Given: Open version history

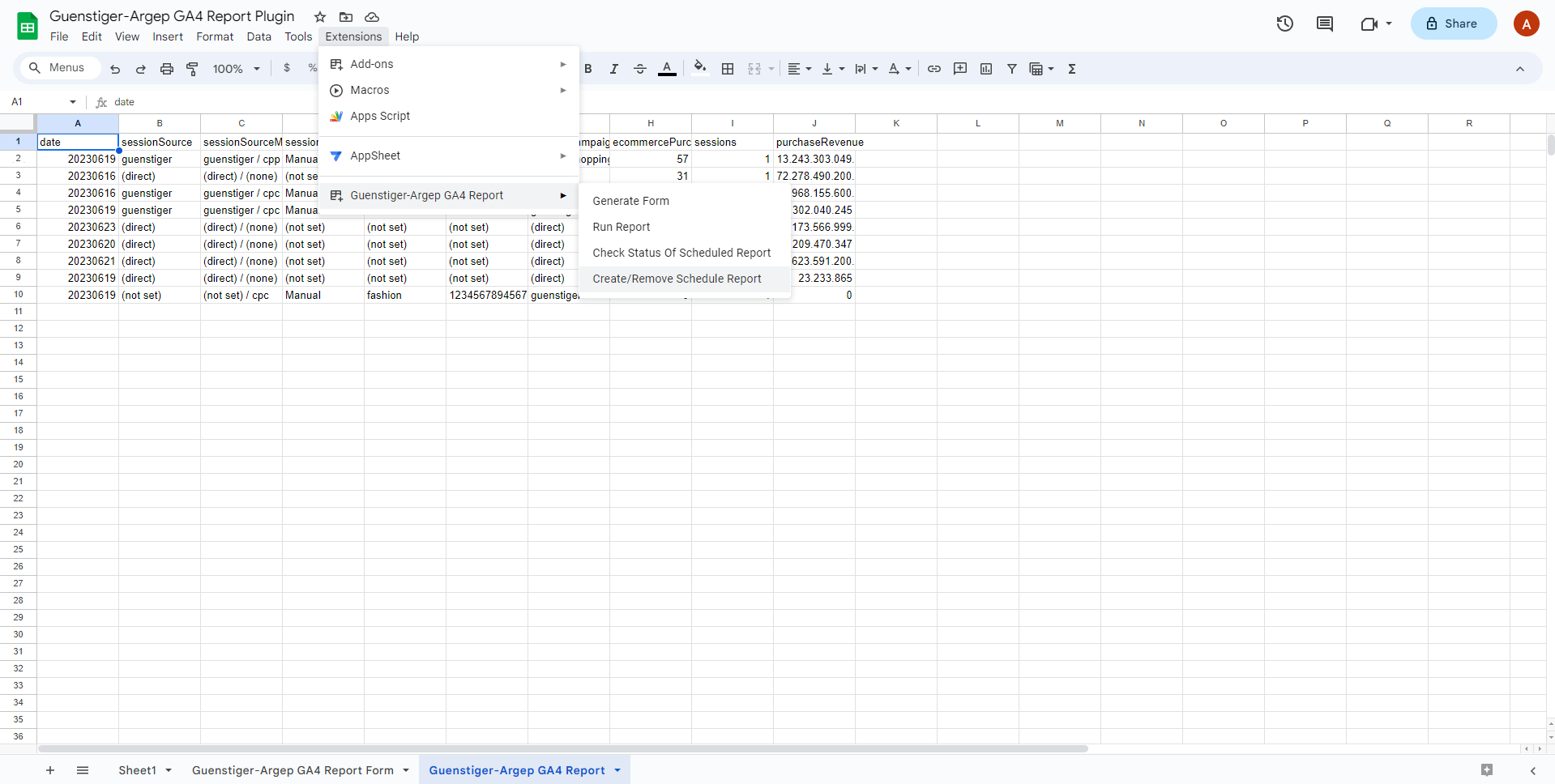Looking at the screenshot, I should [x=1285, y=23].
